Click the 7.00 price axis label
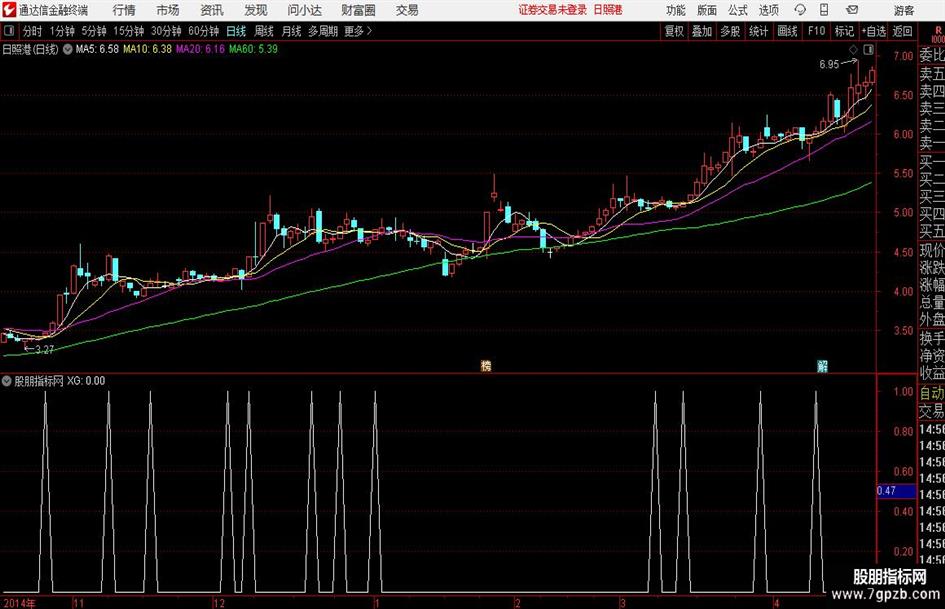945x609 pixels. pos(903,56)
